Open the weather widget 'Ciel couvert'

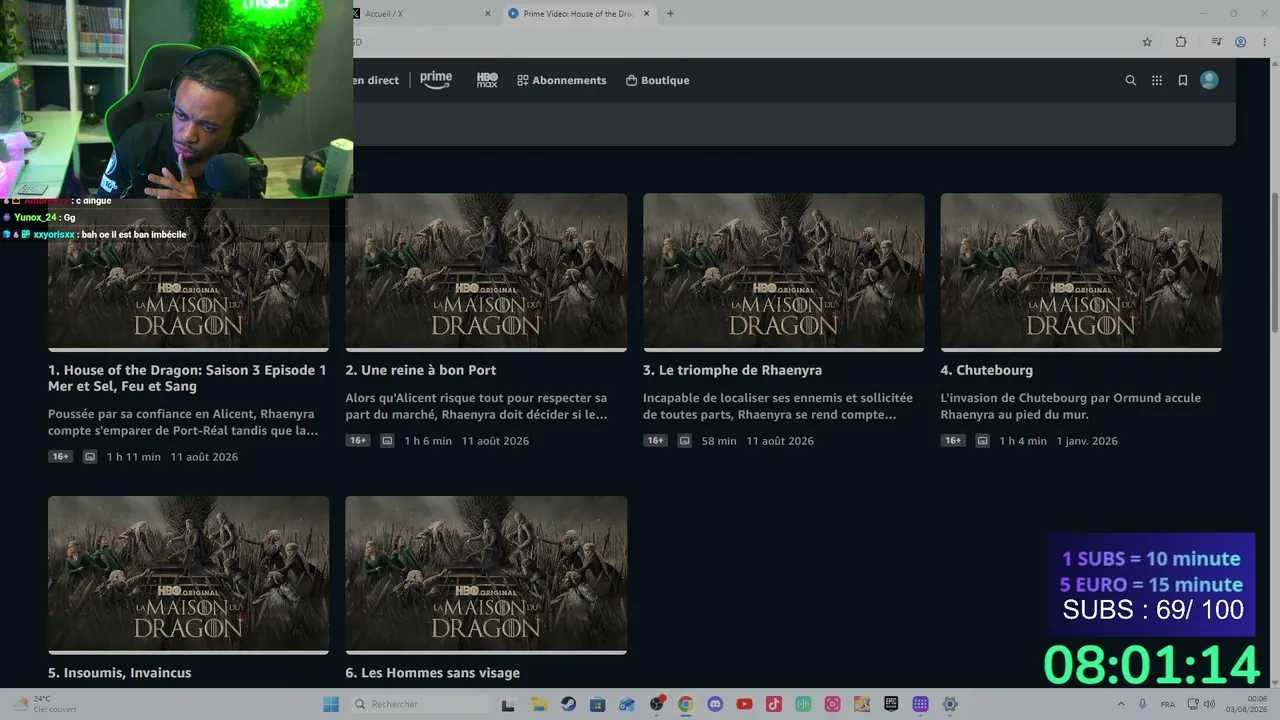click(44, 704)
